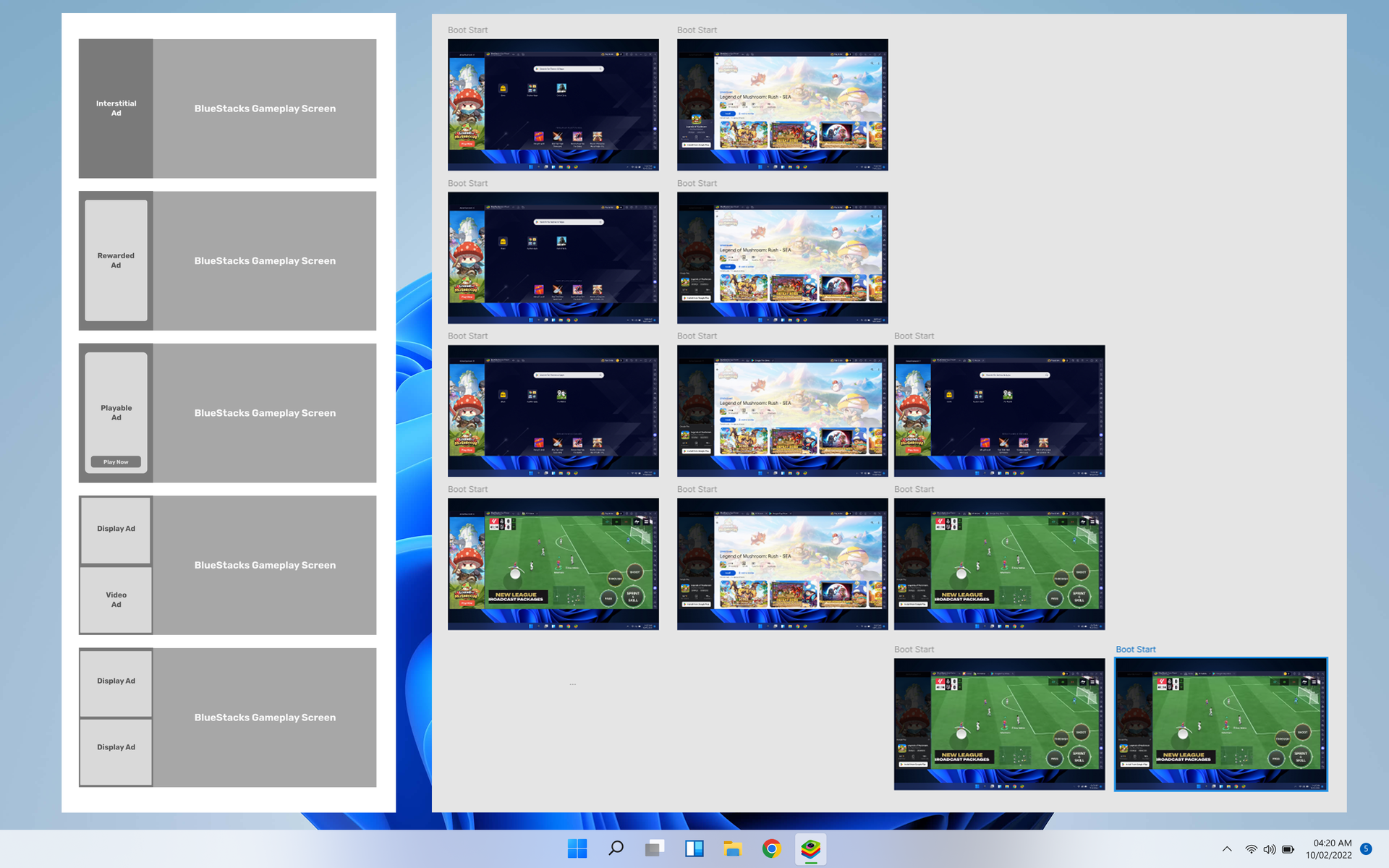
Task: Open third-row rightmost home screen thumbnail
Action: click(1000, 411)
